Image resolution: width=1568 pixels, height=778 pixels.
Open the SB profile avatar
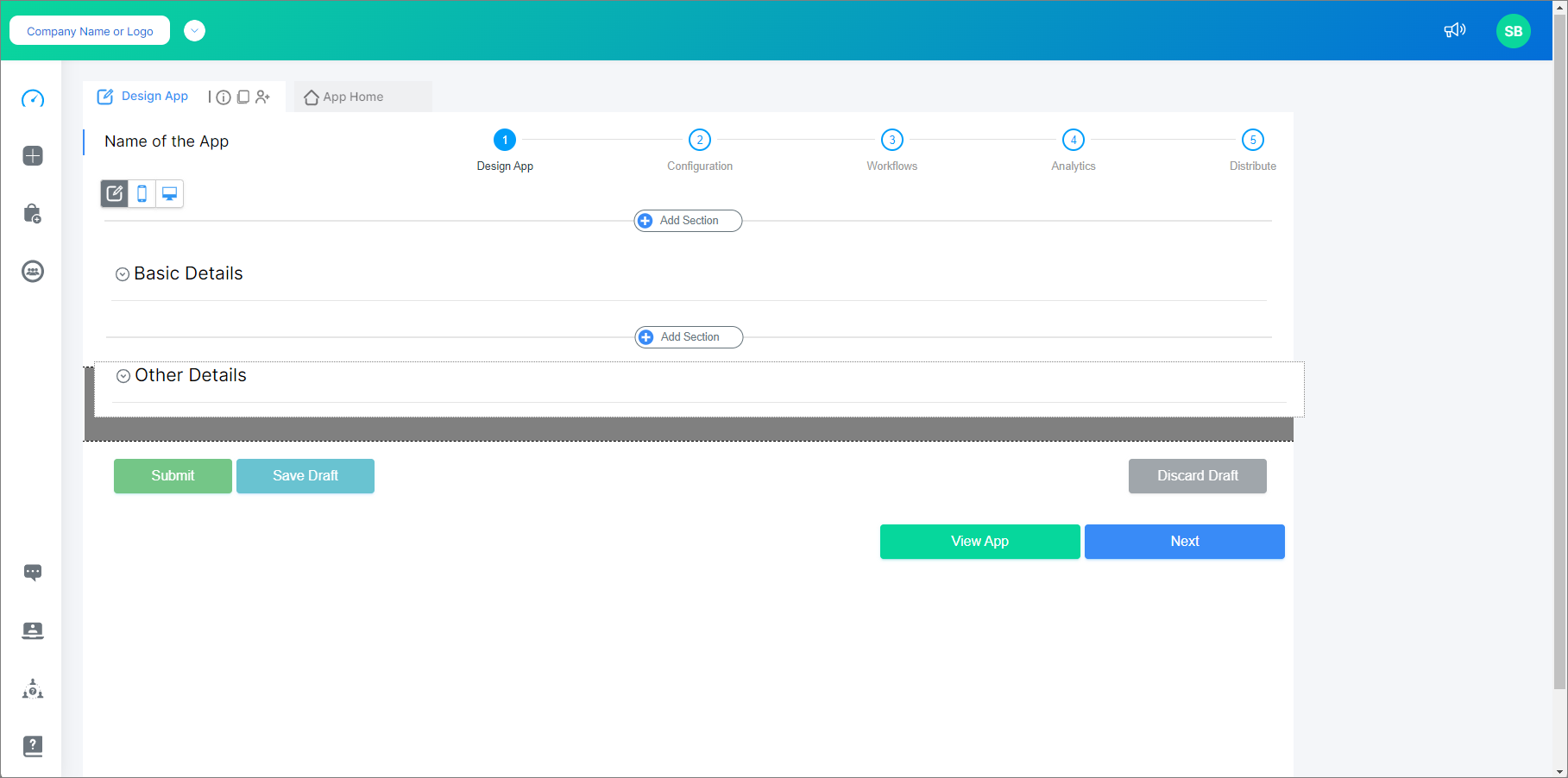click(x=1513, y=30)
